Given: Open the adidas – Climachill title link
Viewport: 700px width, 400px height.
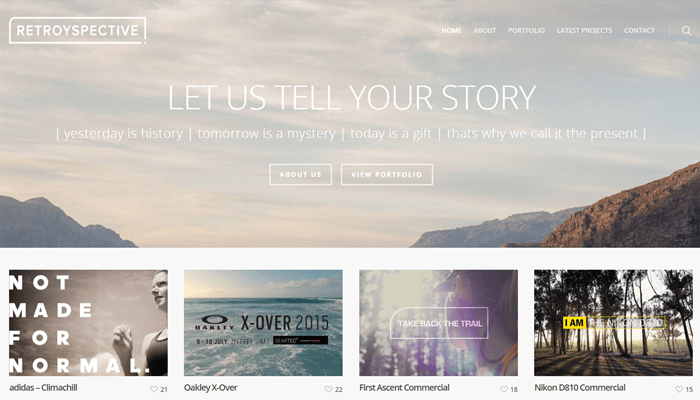Looking at the screenshot, I should (x=43, y=388).
